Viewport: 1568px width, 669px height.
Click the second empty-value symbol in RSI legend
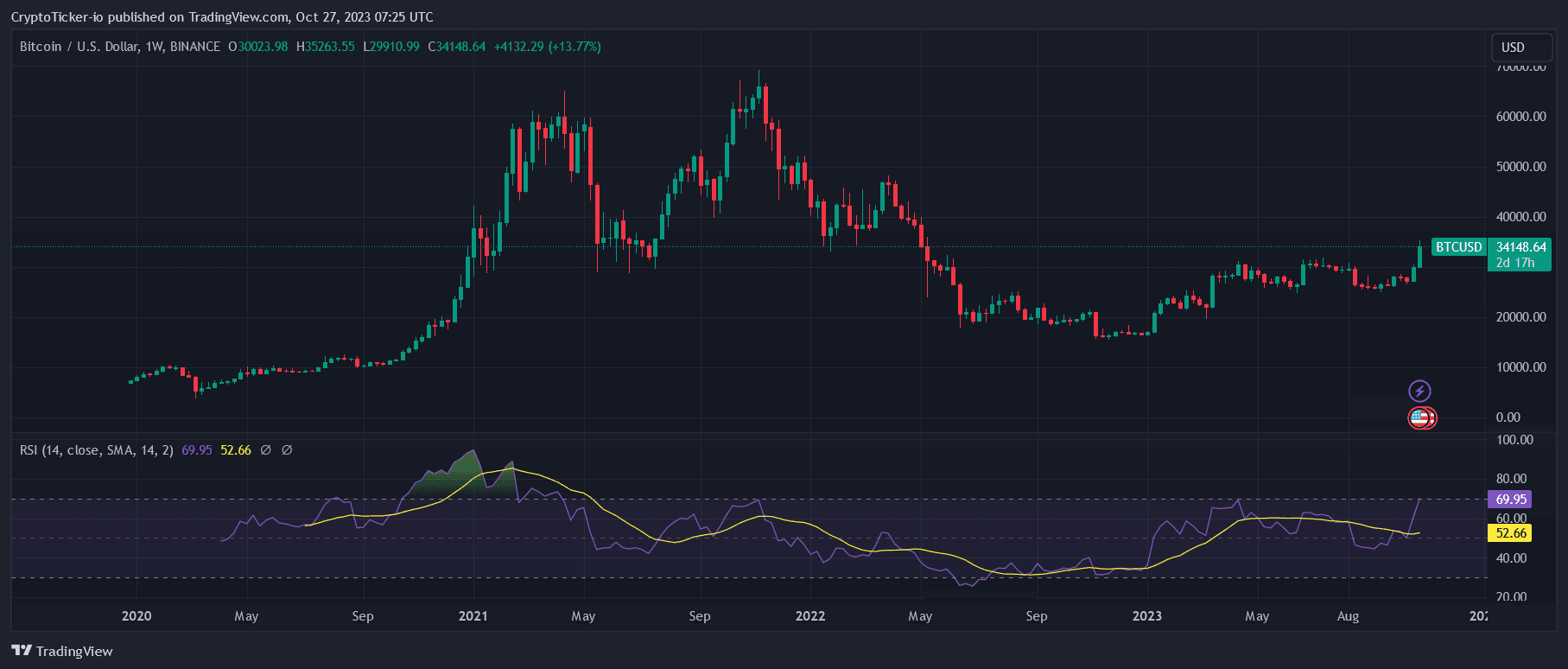click(x=287, y=450)
